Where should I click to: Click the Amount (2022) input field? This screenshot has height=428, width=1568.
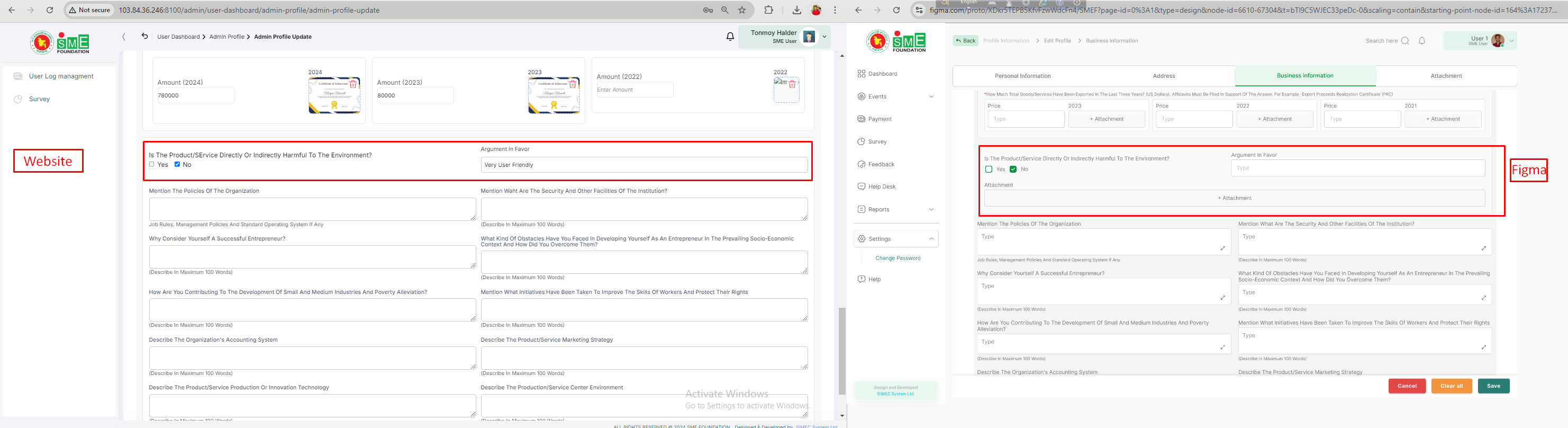pyautogui.click(x=635, y=90)
